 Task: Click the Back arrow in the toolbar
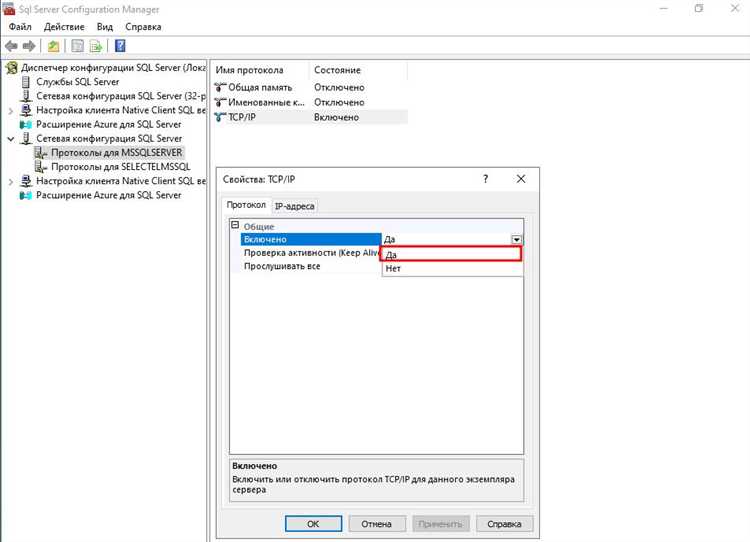[x=11, y=46]
